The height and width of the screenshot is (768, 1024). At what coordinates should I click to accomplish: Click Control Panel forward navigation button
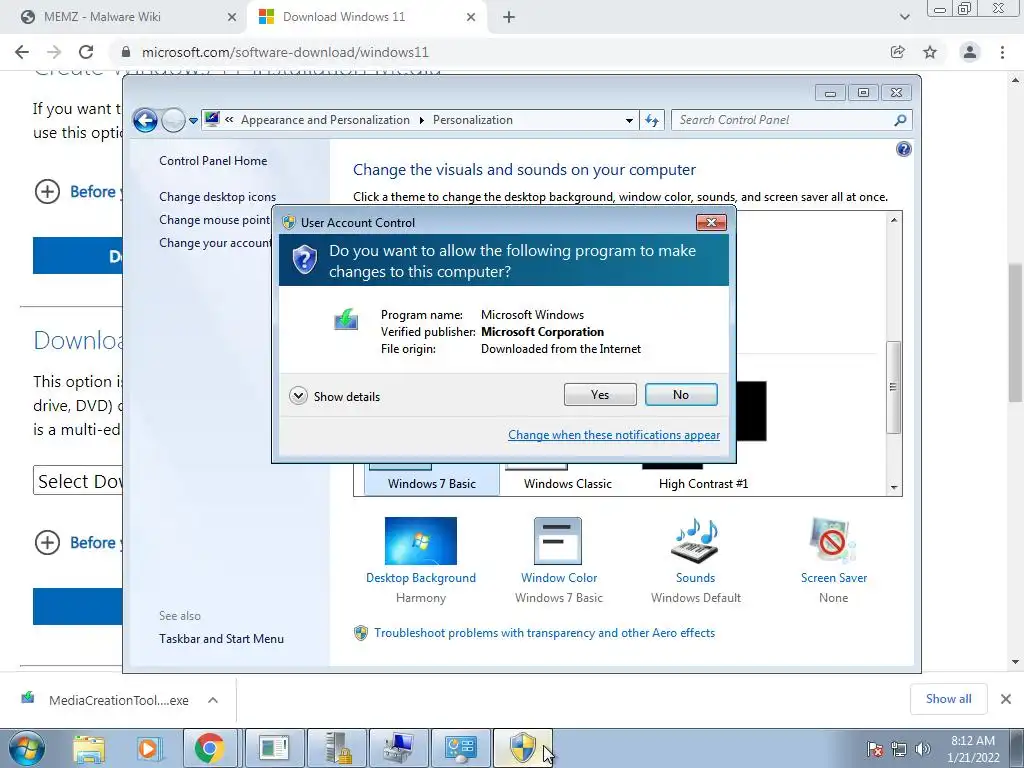coord(173,120)
